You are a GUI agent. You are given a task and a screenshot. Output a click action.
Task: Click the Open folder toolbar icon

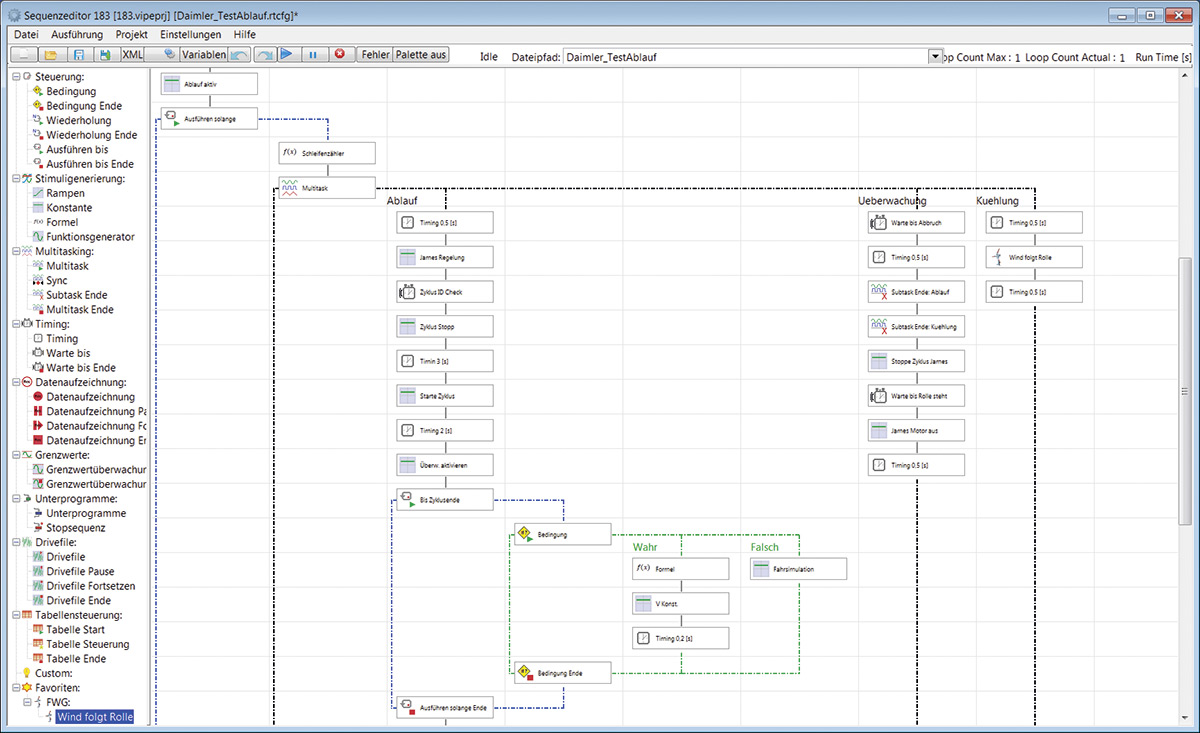tap(51, 55)
